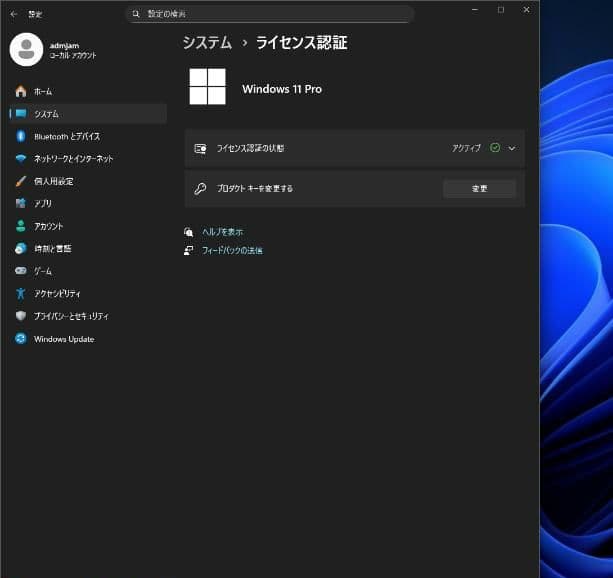The width and height of the screenshot is (613, 578).
Task: Click the key icon for product key
Action: pos(200,188)
